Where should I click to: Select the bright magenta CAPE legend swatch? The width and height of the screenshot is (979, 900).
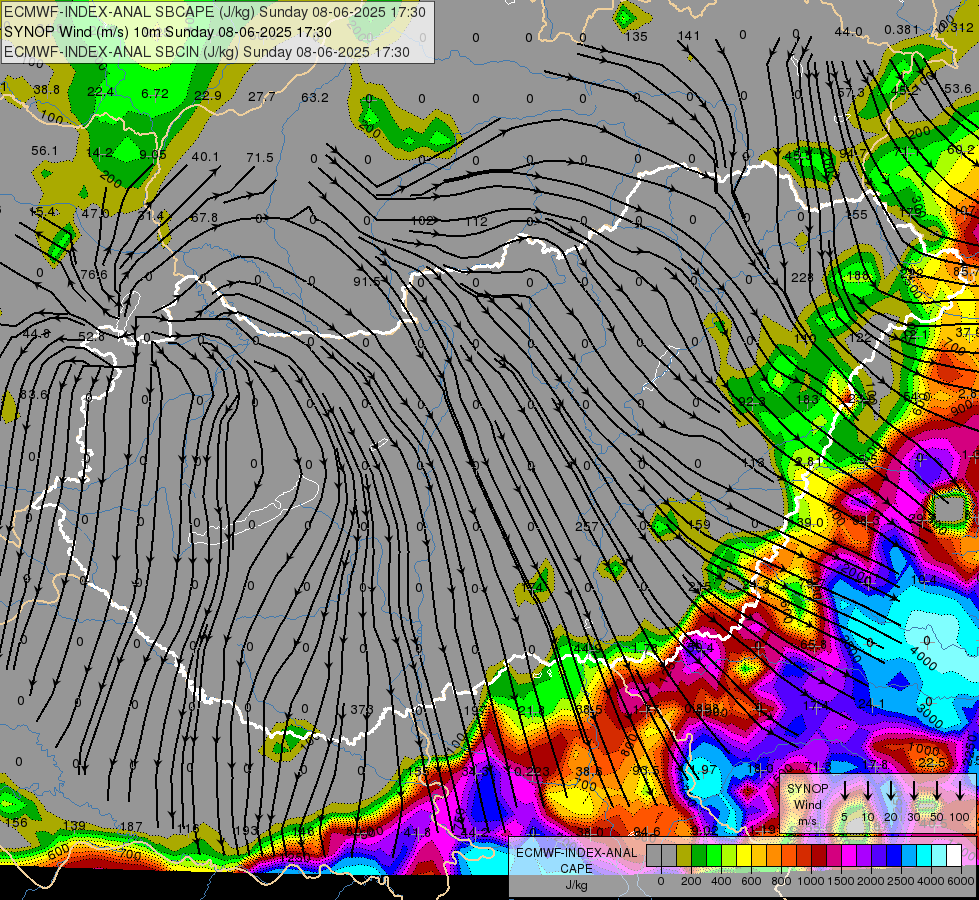tap(849, 856)
